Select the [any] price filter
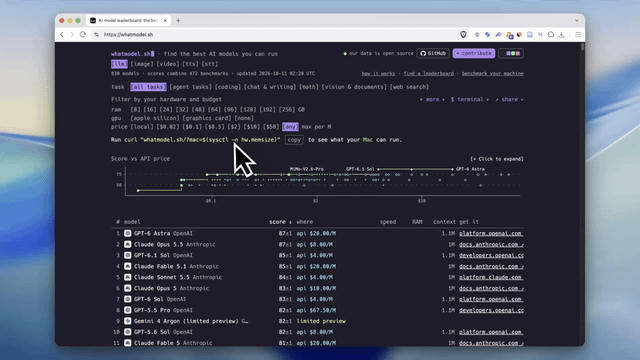Viewport: 640px width, 360px height. [x=290, y=127]
